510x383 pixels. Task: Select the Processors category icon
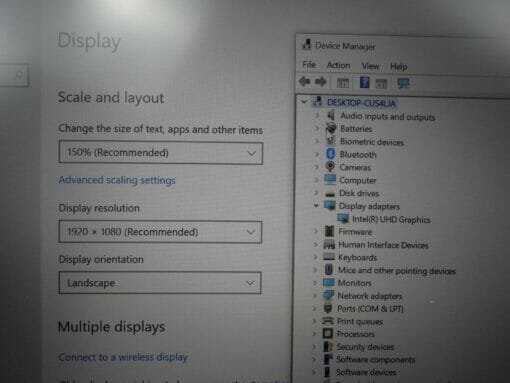click(328, 334)
